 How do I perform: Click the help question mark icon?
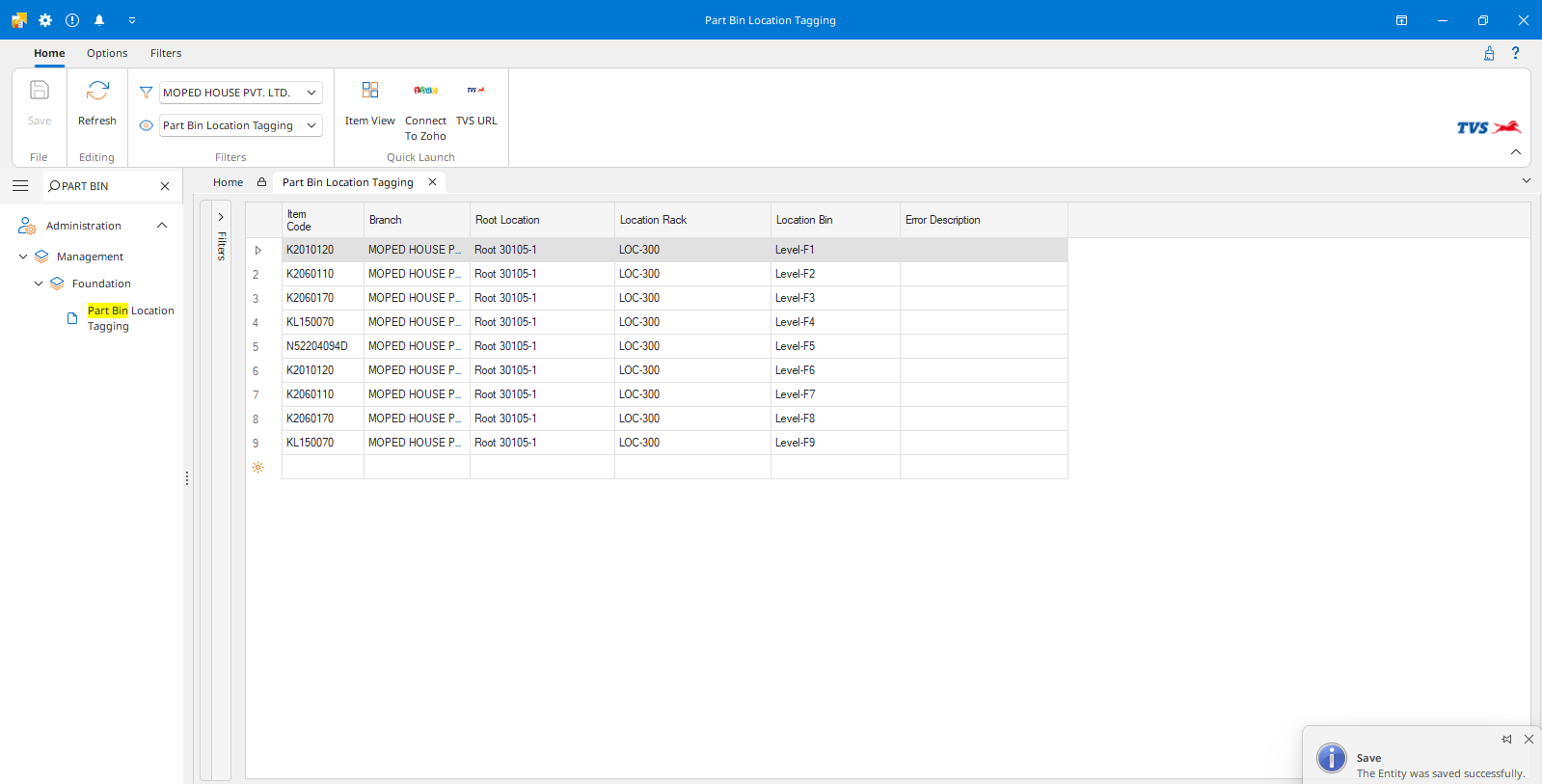point(1515,53)
